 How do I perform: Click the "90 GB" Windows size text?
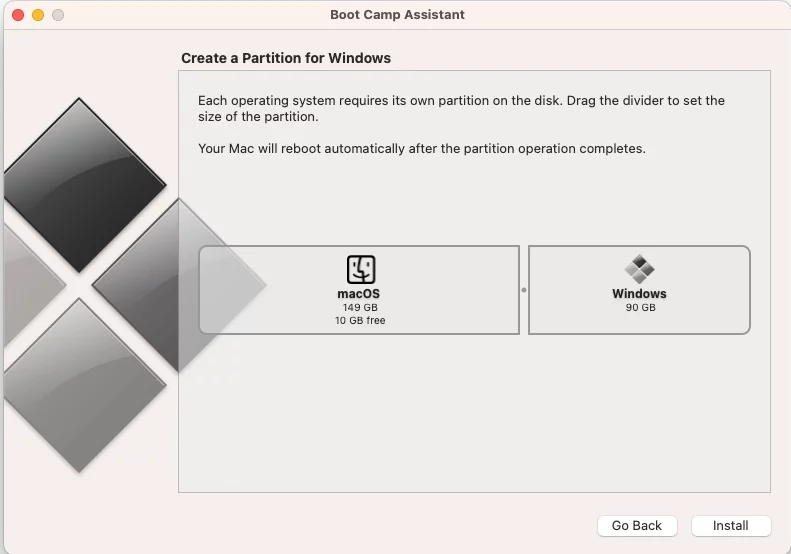pos(640,307)
